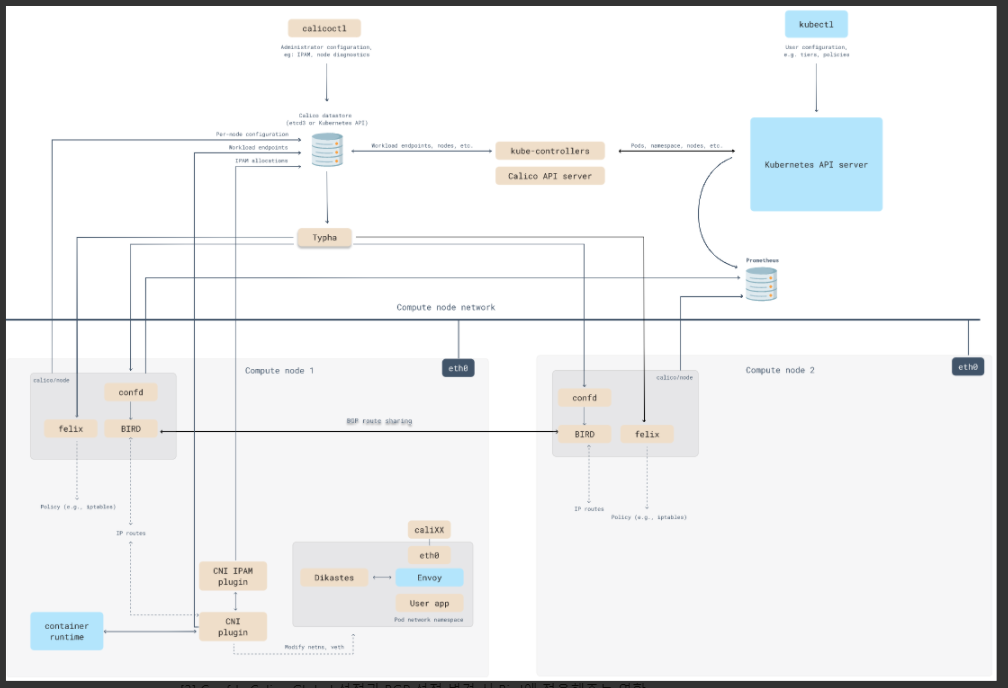Click 'calico/node' label in Compute node 1

[x=51, y=380]
